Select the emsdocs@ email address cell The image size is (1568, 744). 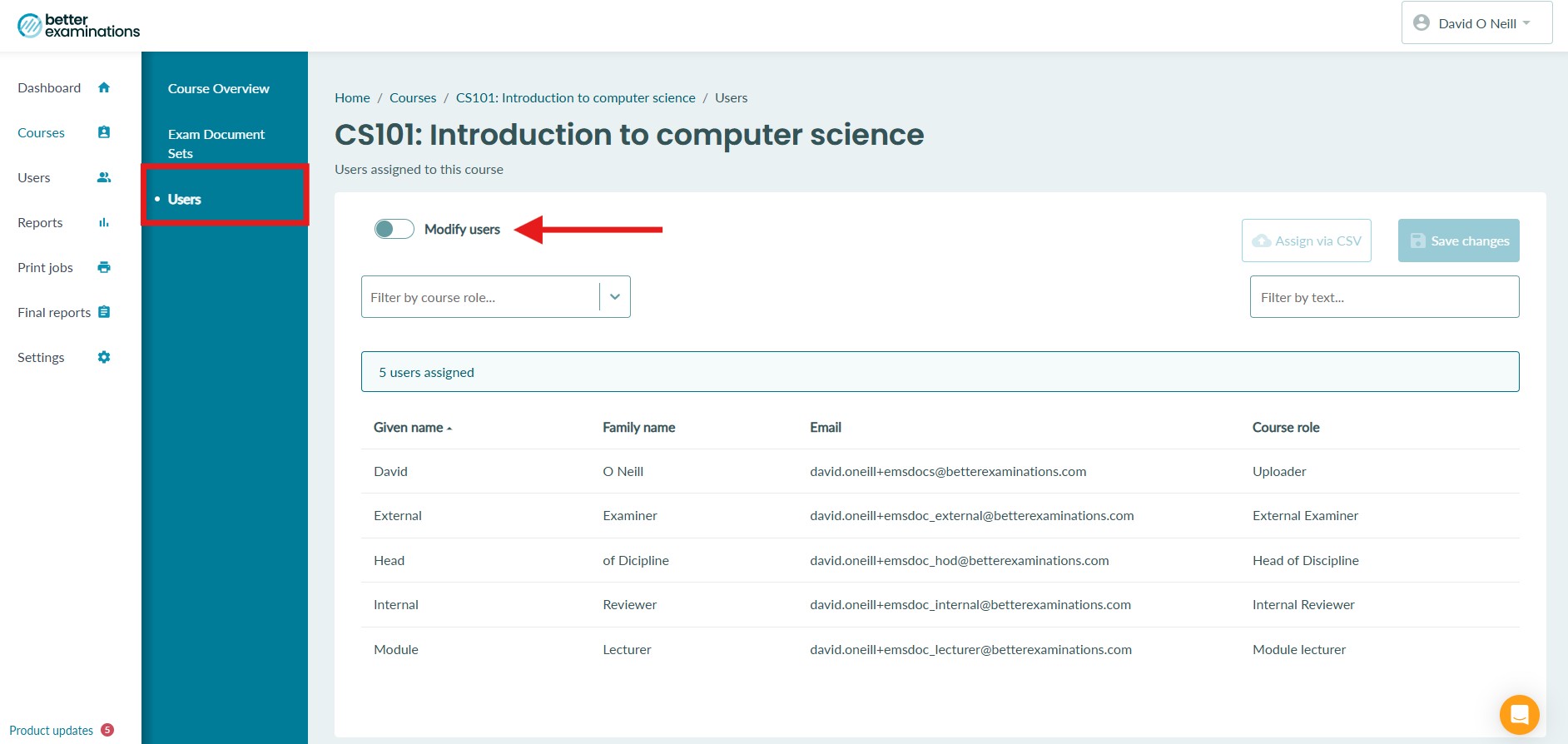click(x=948, y=471)
